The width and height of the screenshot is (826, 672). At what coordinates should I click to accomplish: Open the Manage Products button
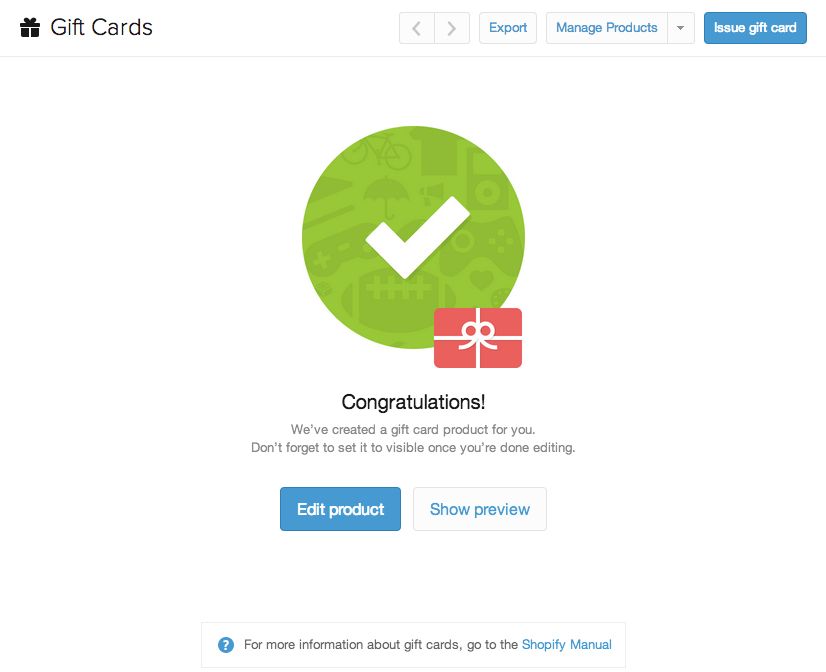(607, 28)
